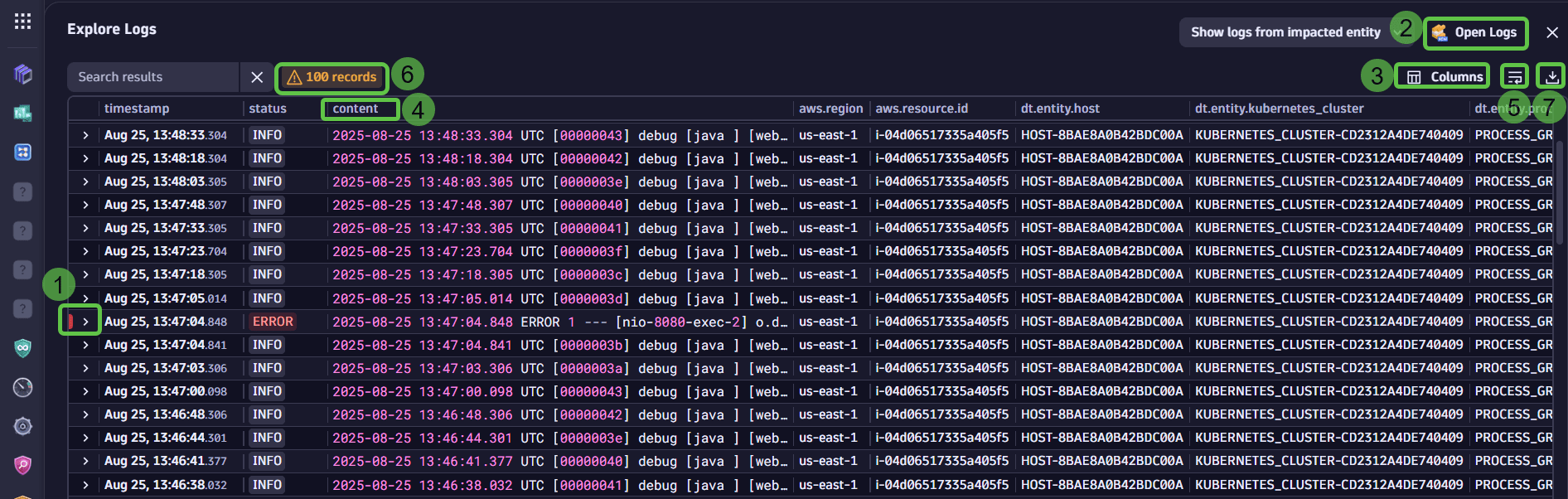Click the content column header
Image resolution: width=1568 pixels, height=499 pixels.
356,109
